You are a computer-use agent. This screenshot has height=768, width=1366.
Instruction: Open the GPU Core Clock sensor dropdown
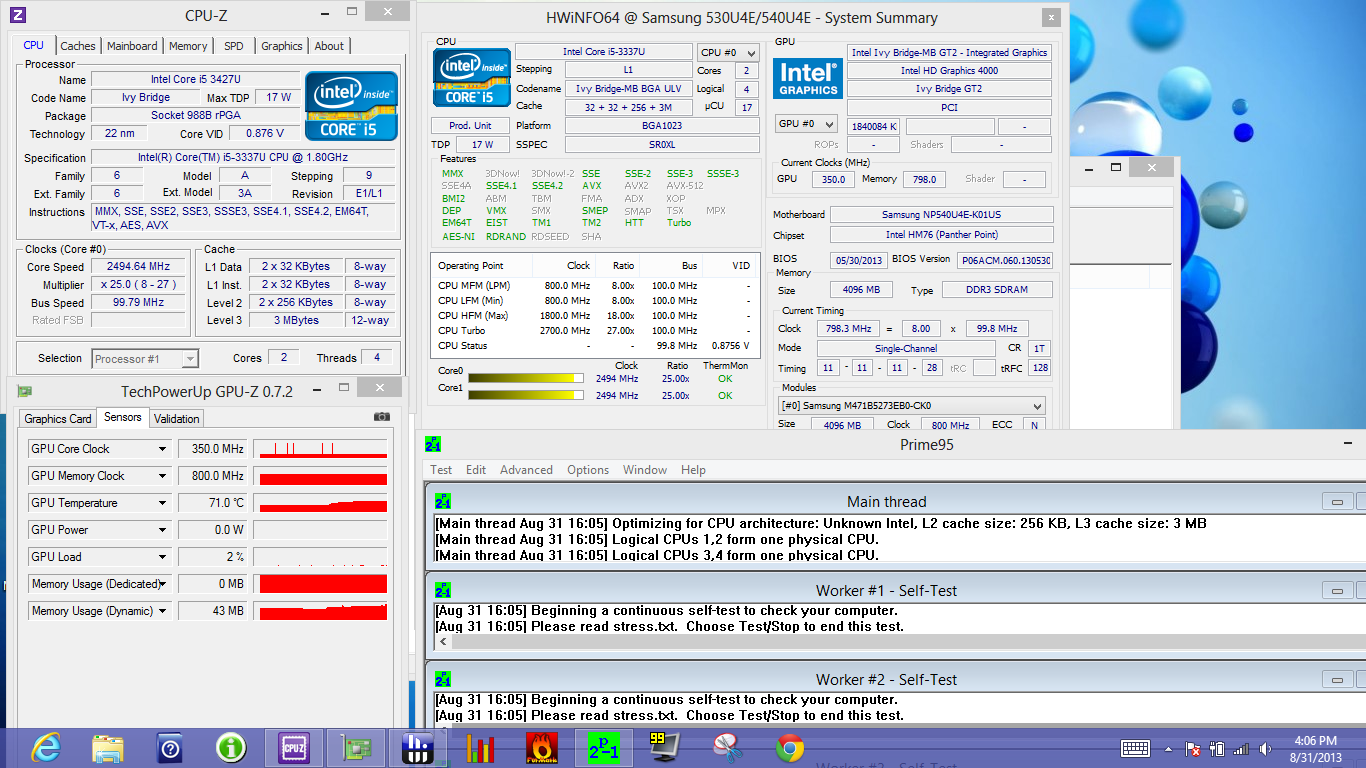[162, 449]
